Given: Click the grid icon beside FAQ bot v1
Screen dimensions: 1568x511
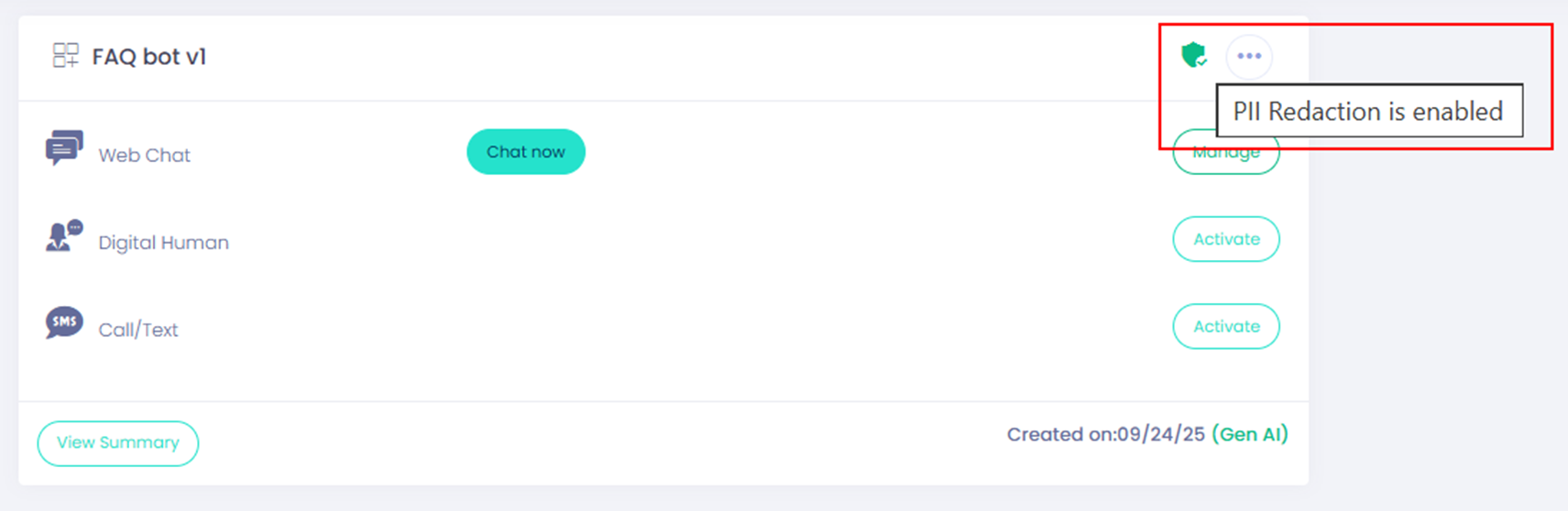Looking at the screenshot, I should point(65,56).
